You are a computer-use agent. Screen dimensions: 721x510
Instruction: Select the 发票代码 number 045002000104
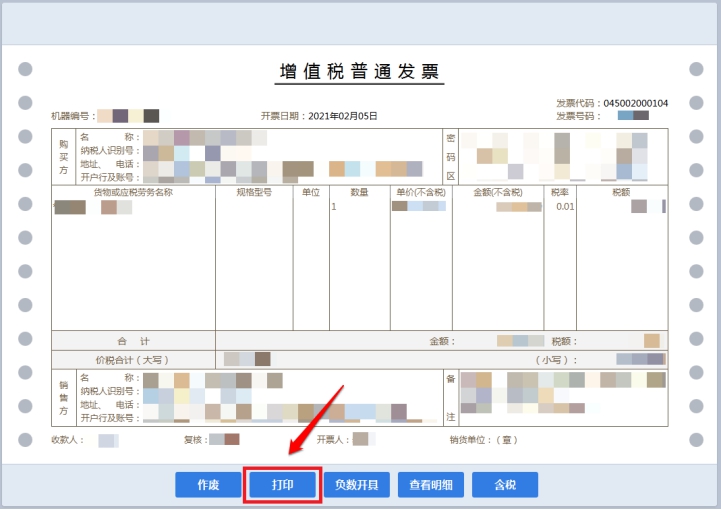click(635, 103)
